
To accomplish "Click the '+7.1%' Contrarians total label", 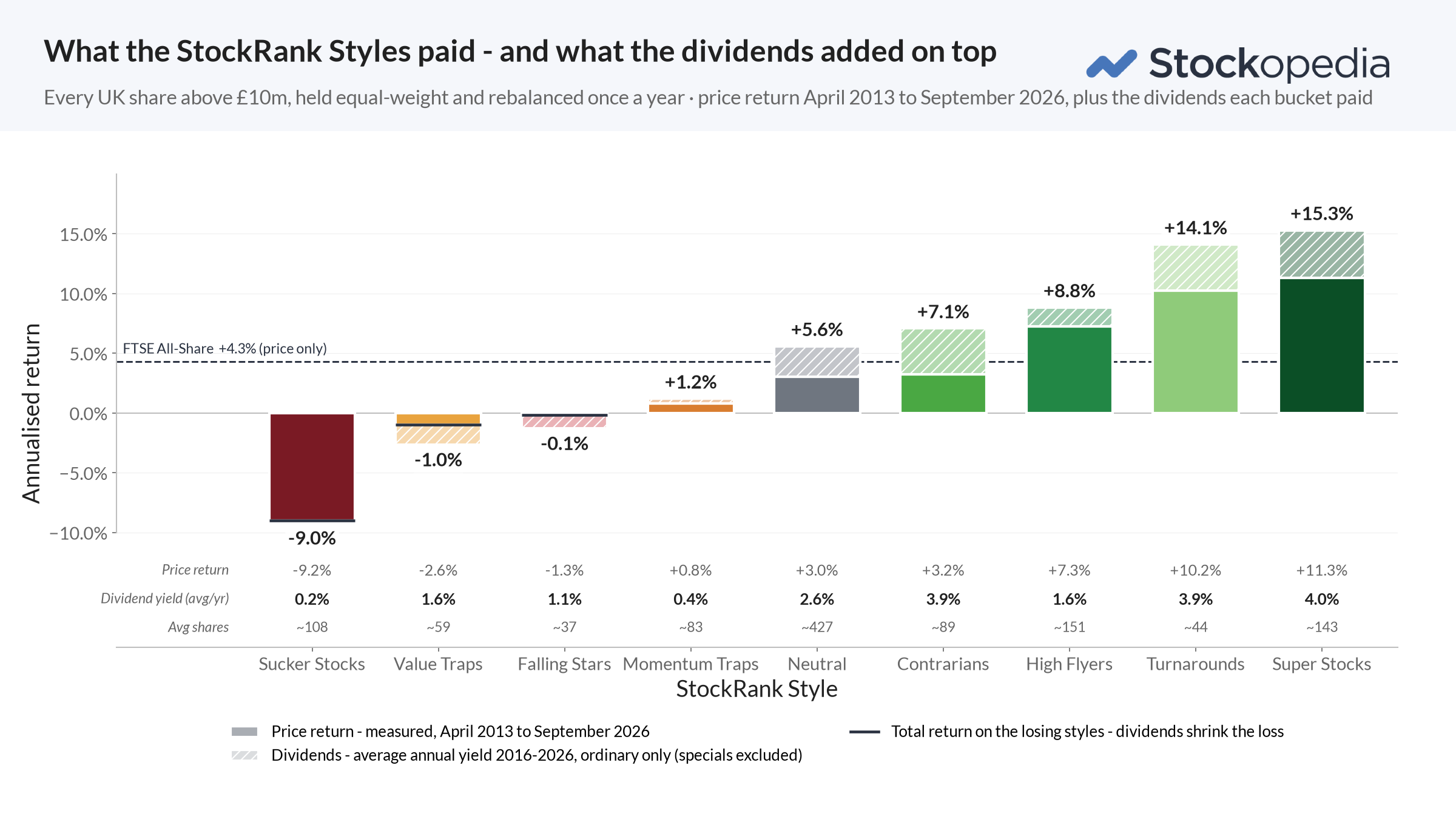I will pos(943,312).
